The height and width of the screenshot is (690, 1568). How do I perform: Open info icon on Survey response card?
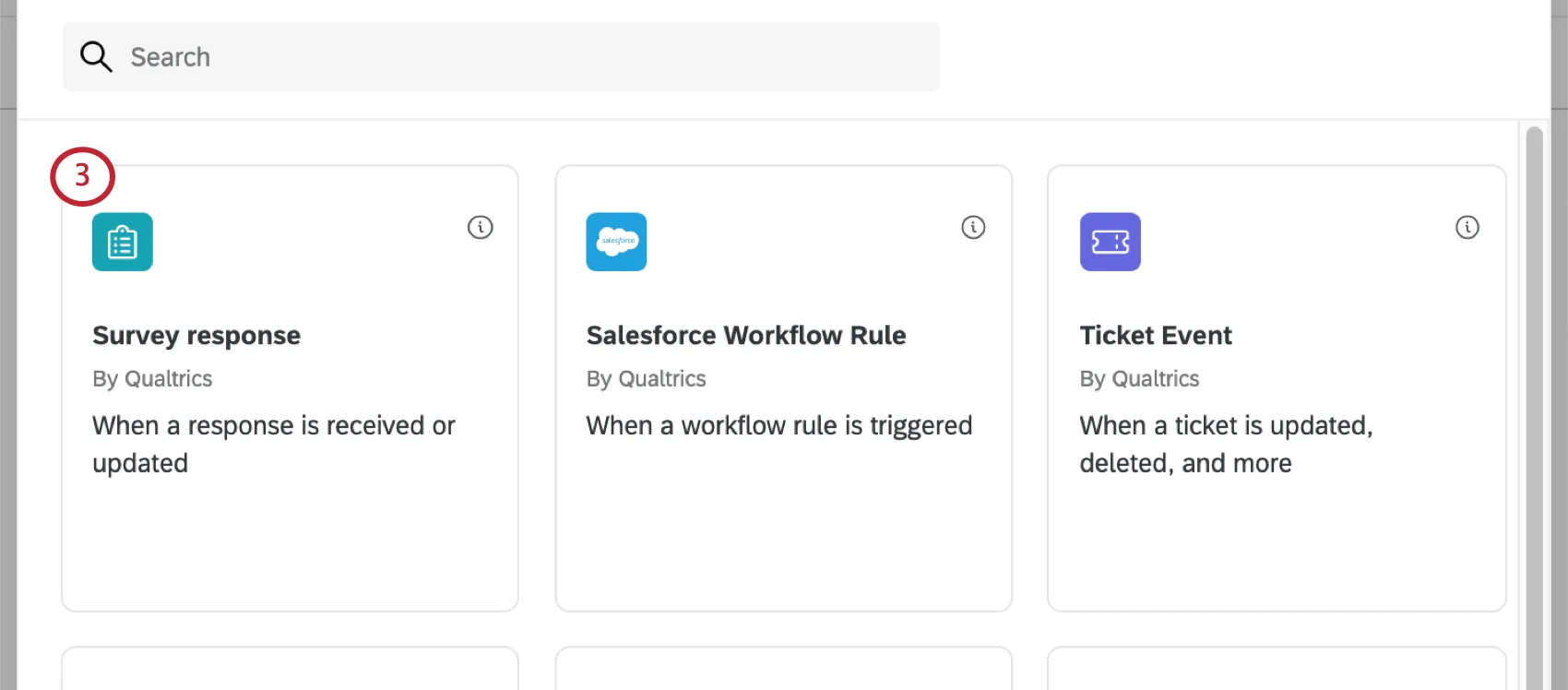(480, 227)
